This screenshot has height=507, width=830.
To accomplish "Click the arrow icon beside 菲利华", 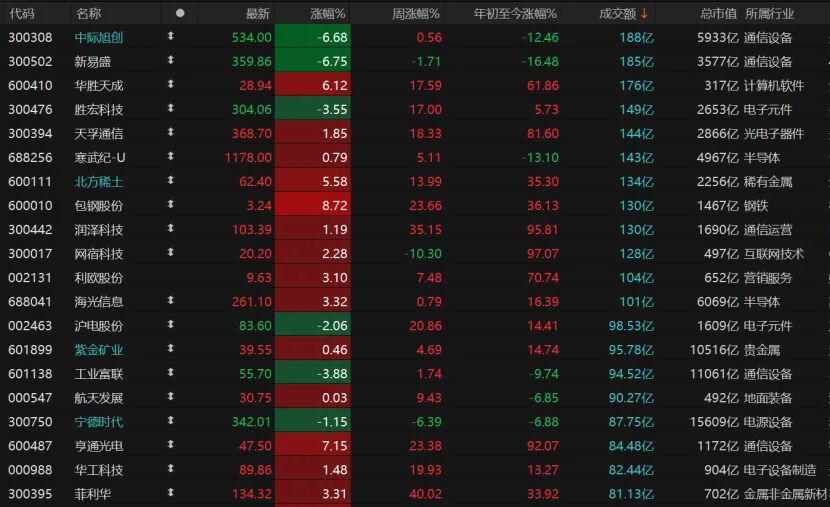I will 170,493.
